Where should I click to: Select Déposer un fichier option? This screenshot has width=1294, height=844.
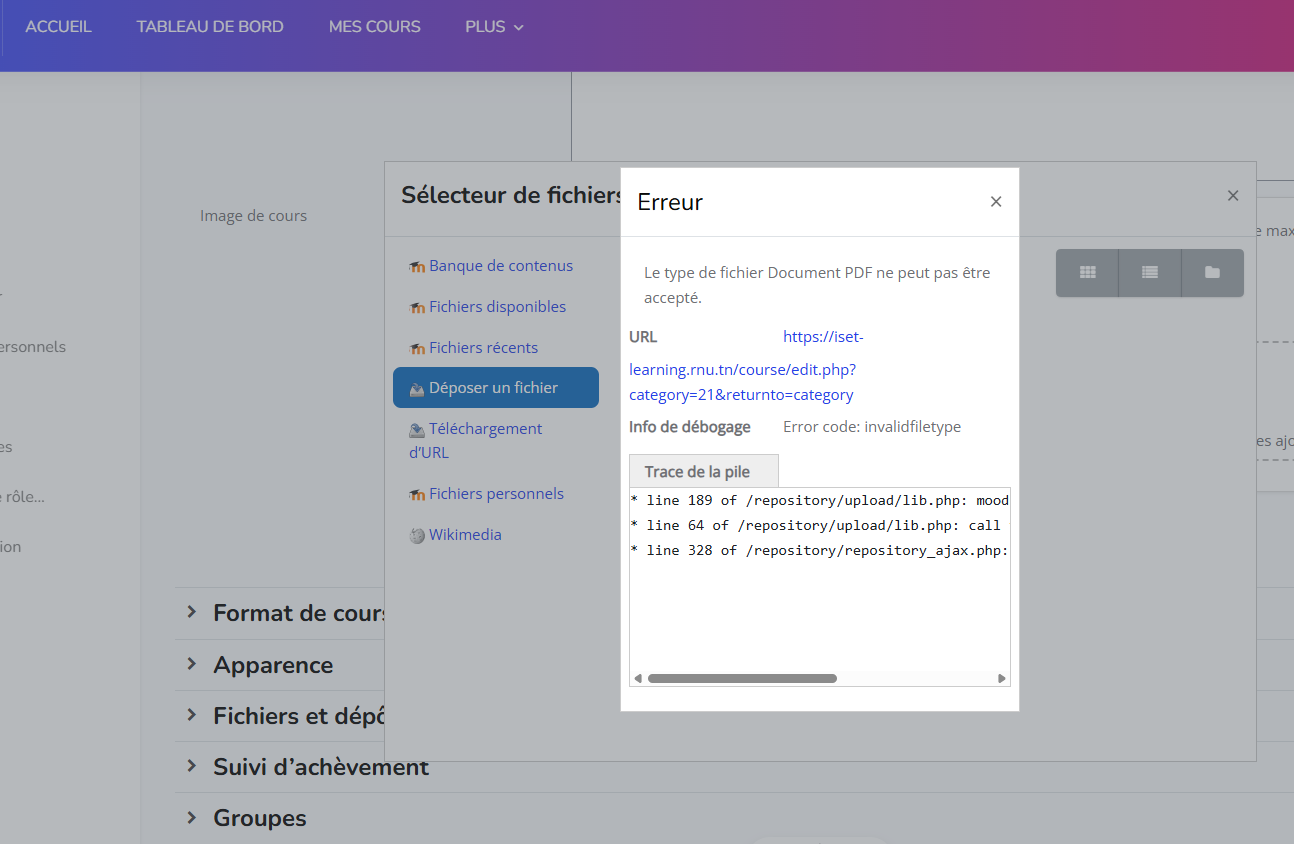495,388
